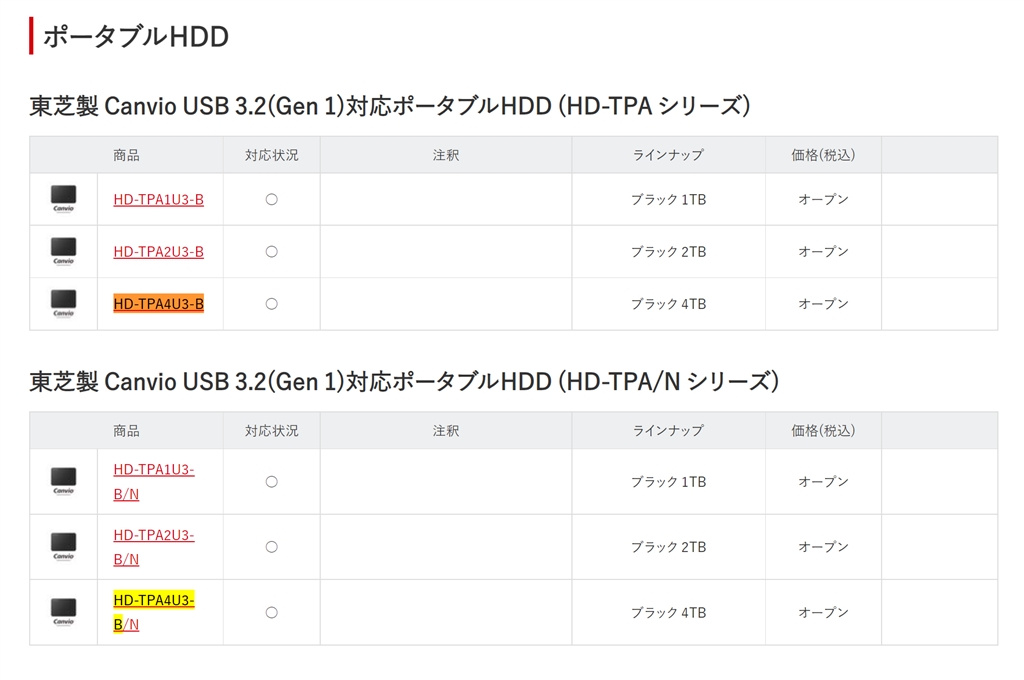Click the HD-TPA2U3-B/N product thumbnail
1024x680 pixels.
click(x=63, y=545)
